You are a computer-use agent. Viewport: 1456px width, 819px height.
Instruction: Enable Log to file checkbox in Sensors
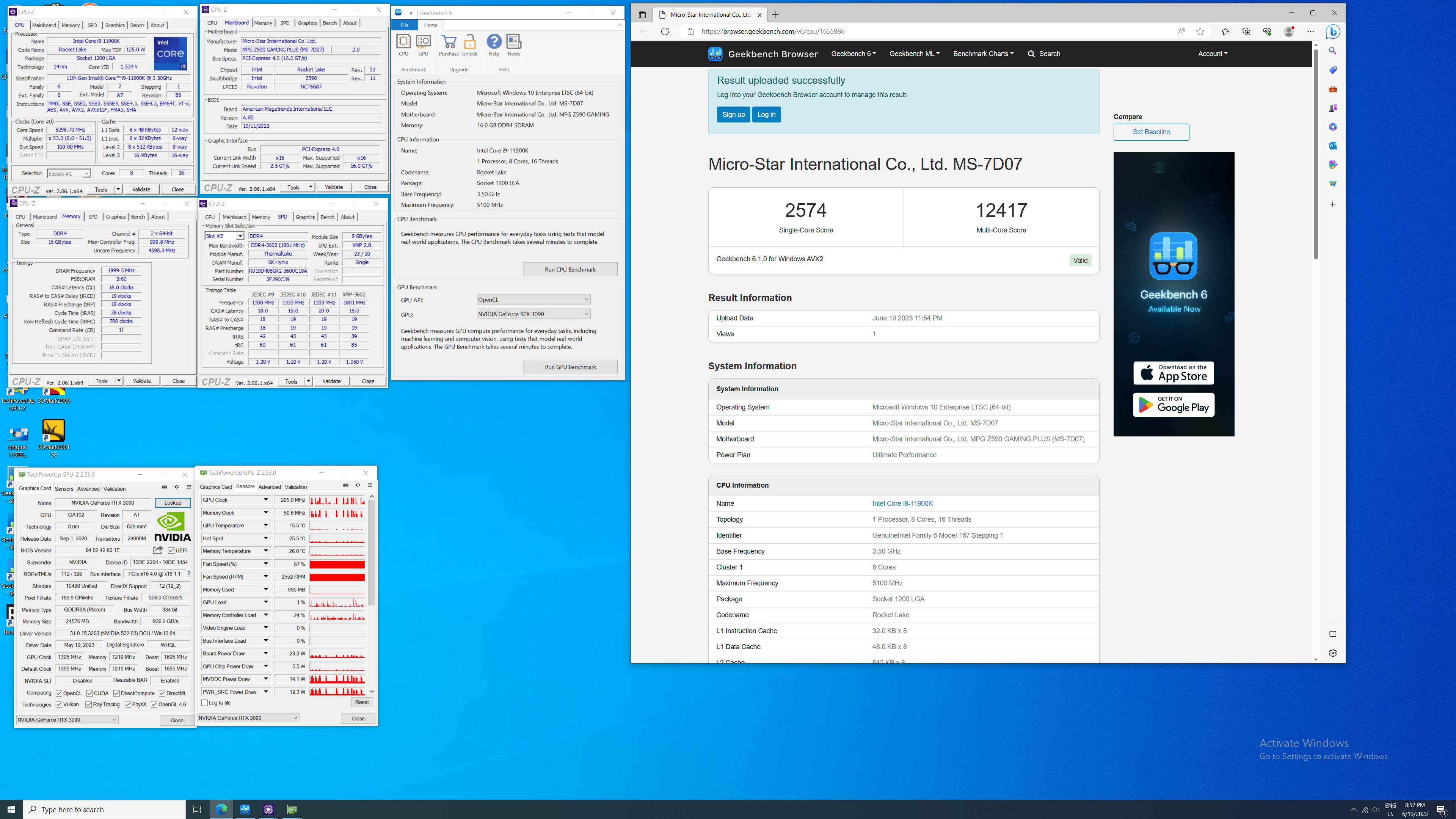pyautogui.click(x=205, y=703)
